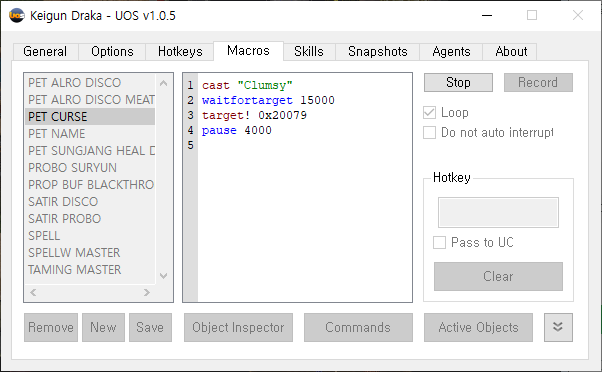
Task: Switch to the Options tab
Action: point(112,51)
